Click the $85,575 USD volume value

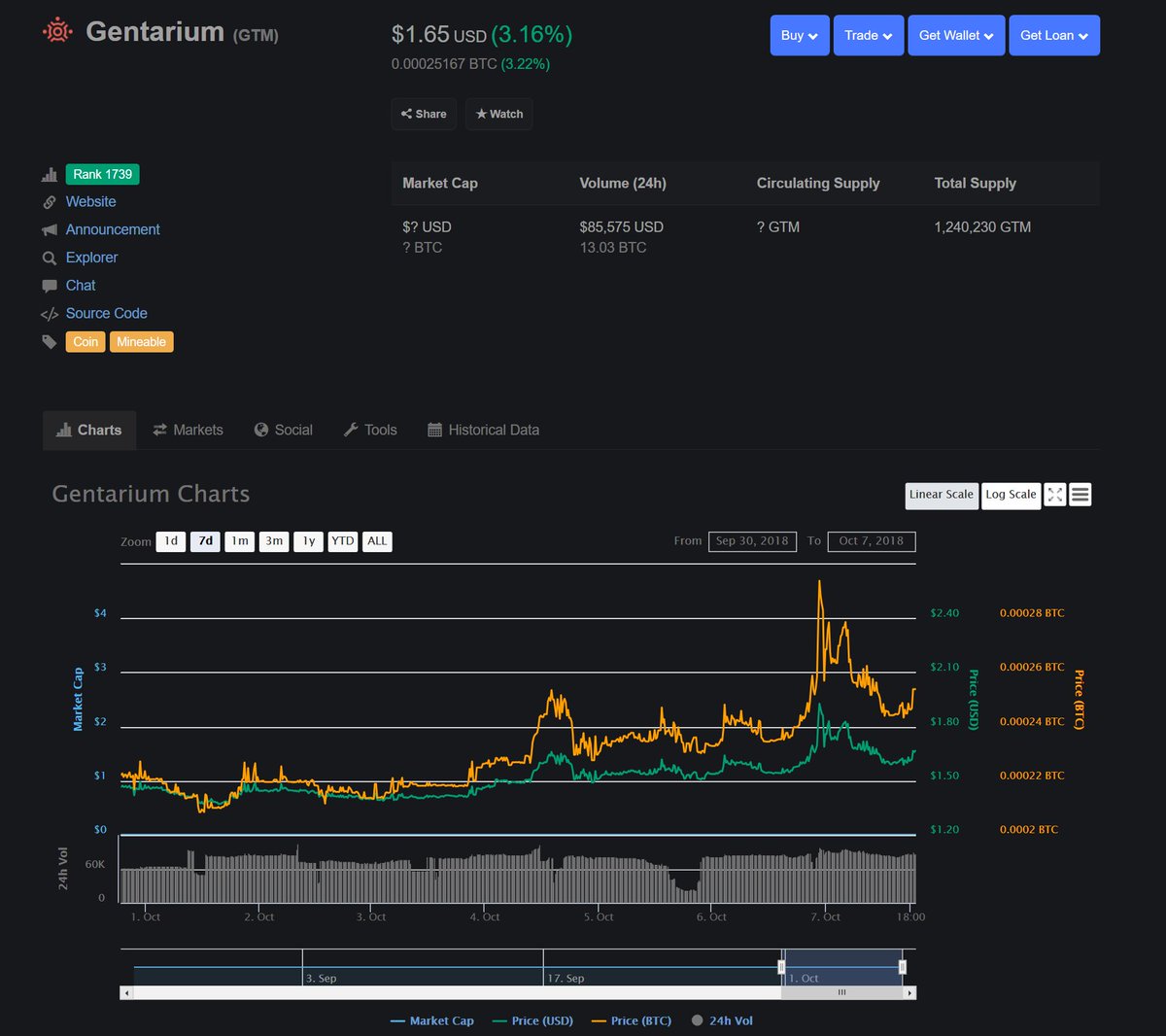pos(621,227)
